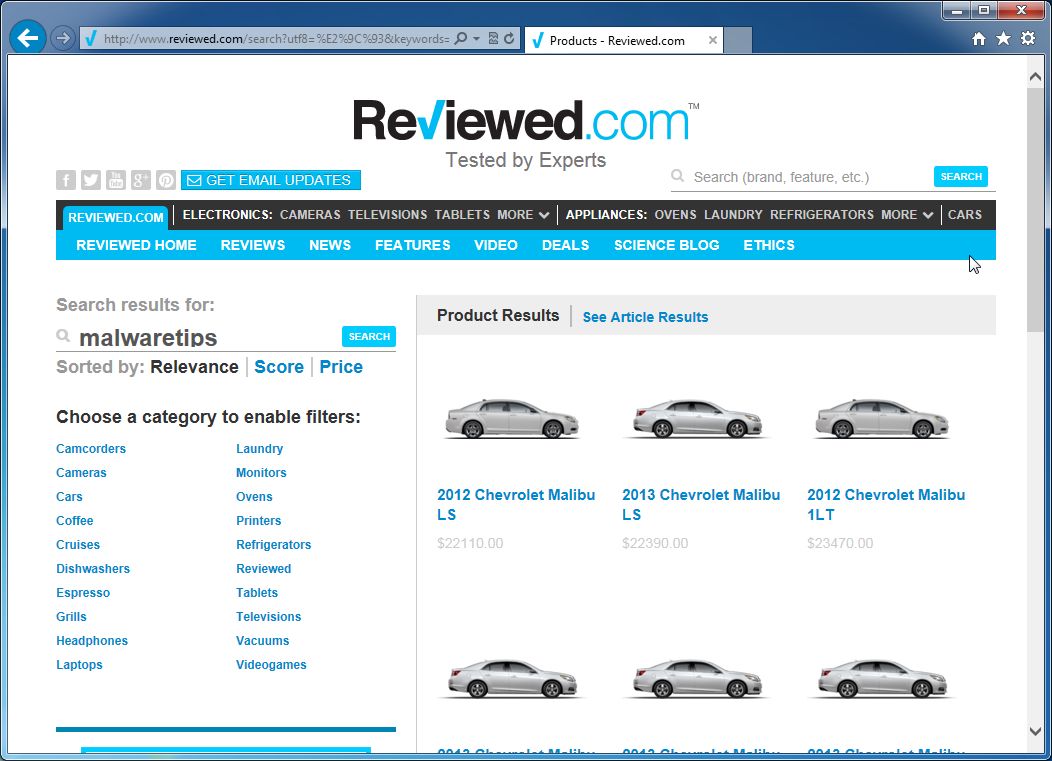Sort results by Score
The height and width of the screenshot is (761, 1052).
click(279, 366)
